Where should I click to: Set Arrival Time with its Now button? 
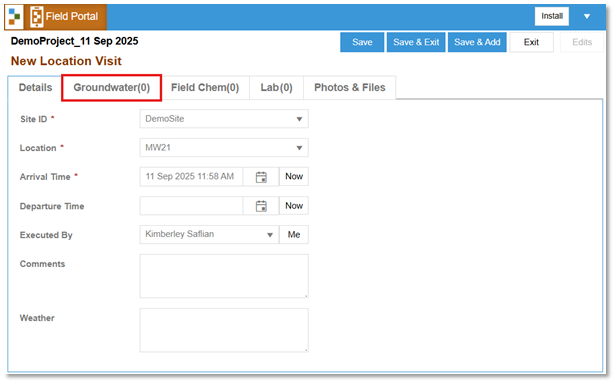click(x=294, y=177)
